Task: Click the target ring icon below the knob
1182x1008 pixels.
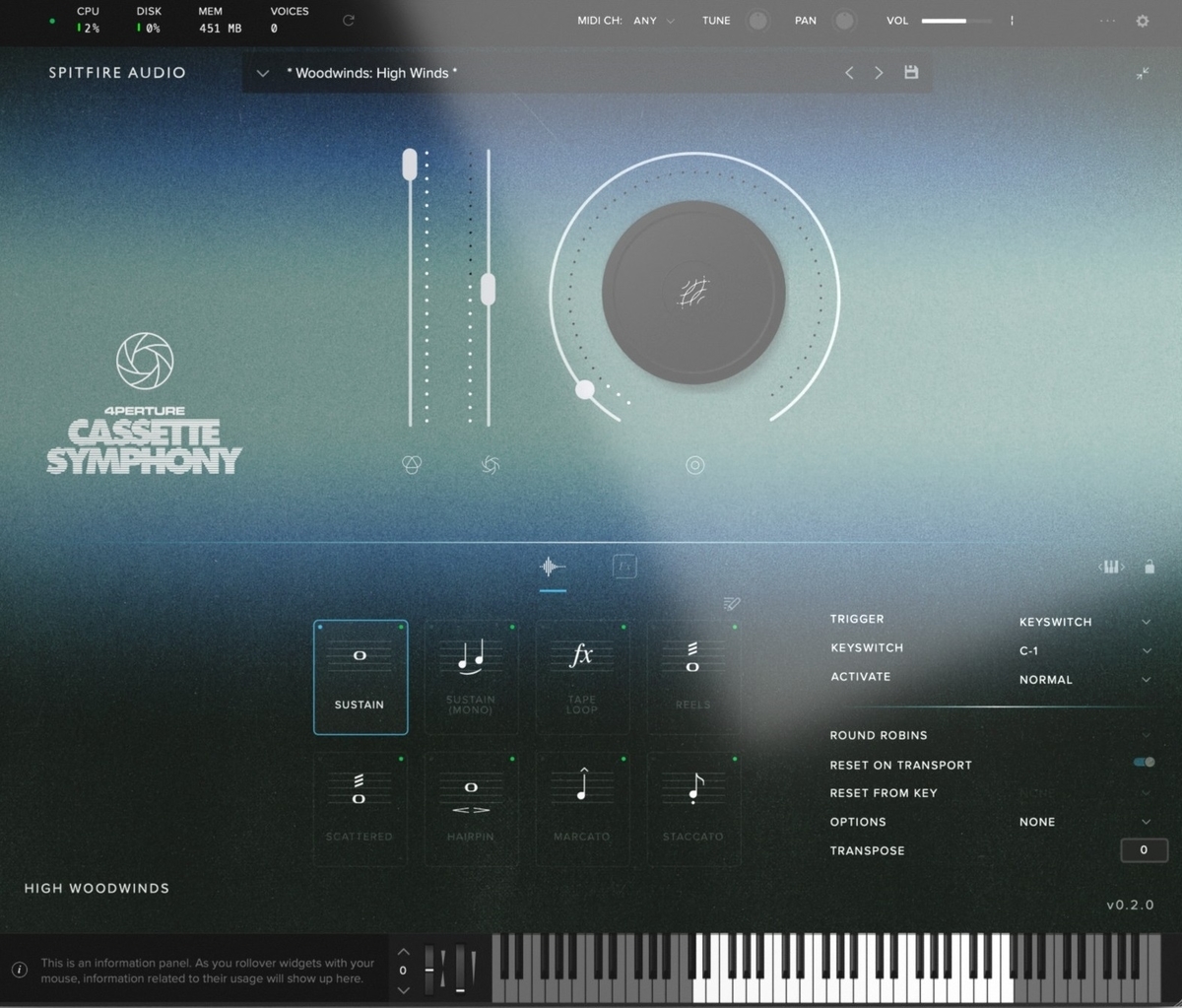Action: [695, 465]
